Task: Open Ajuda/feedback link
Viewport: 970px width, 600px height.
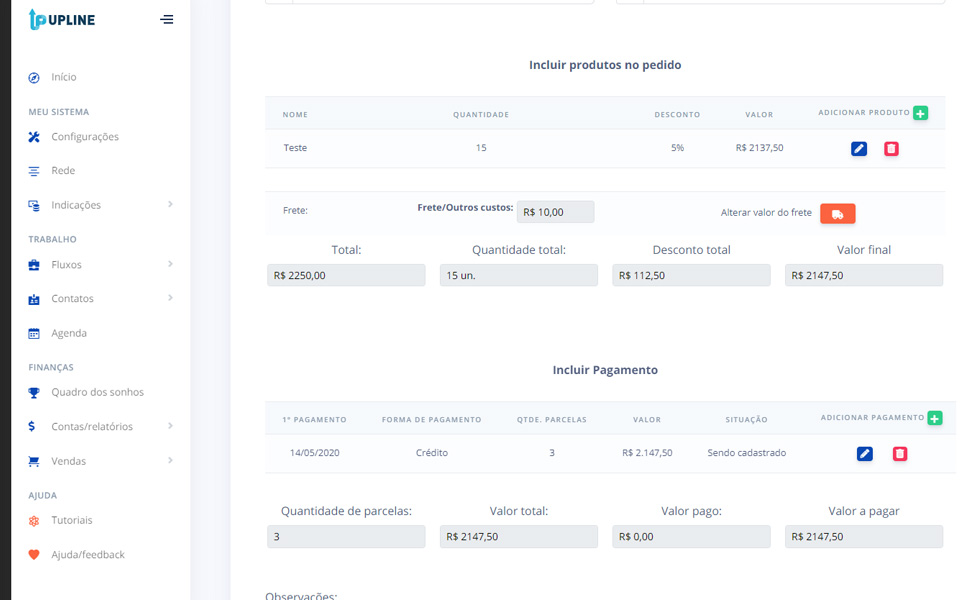Action: [87, 555]
